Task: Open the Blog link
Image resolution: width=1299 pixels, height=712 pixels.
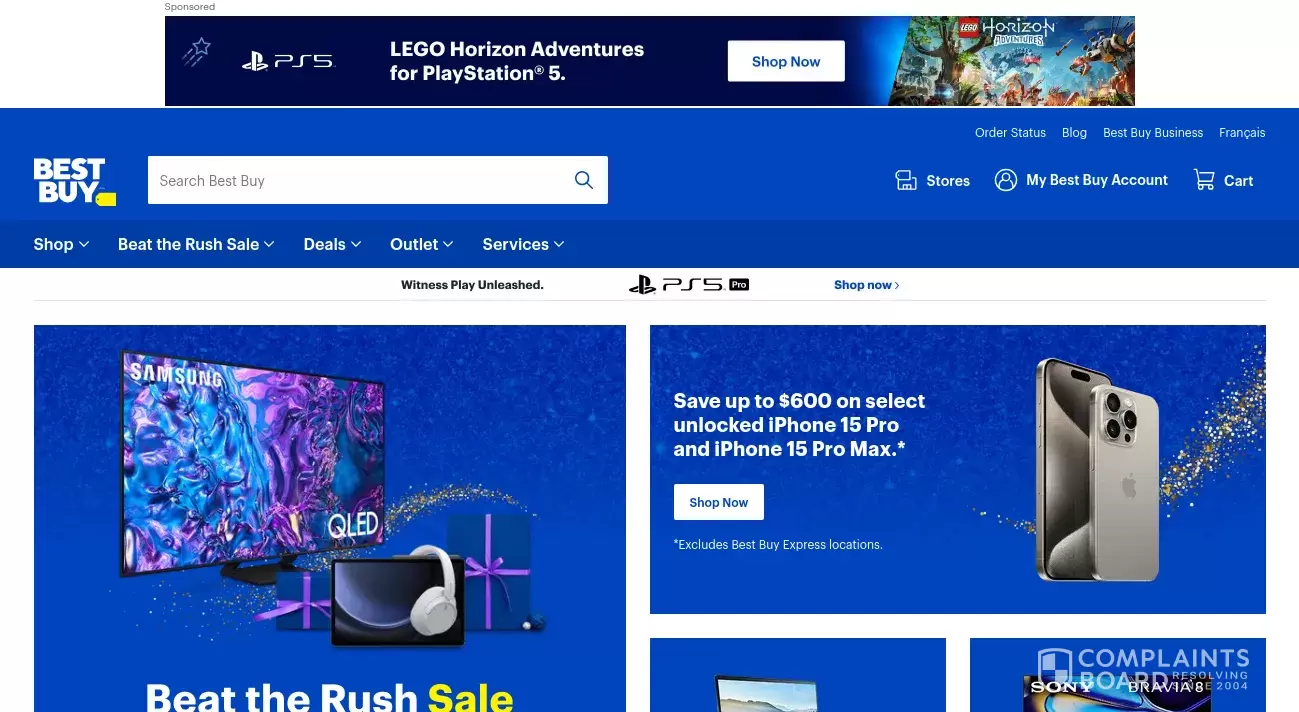Action: tap(1074, 133)
